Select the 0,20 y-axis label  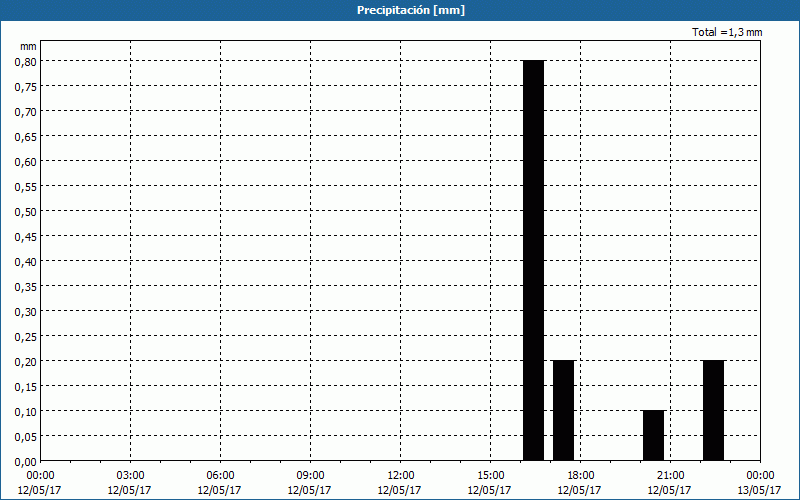pyautogui.click(x=26, y=362)
